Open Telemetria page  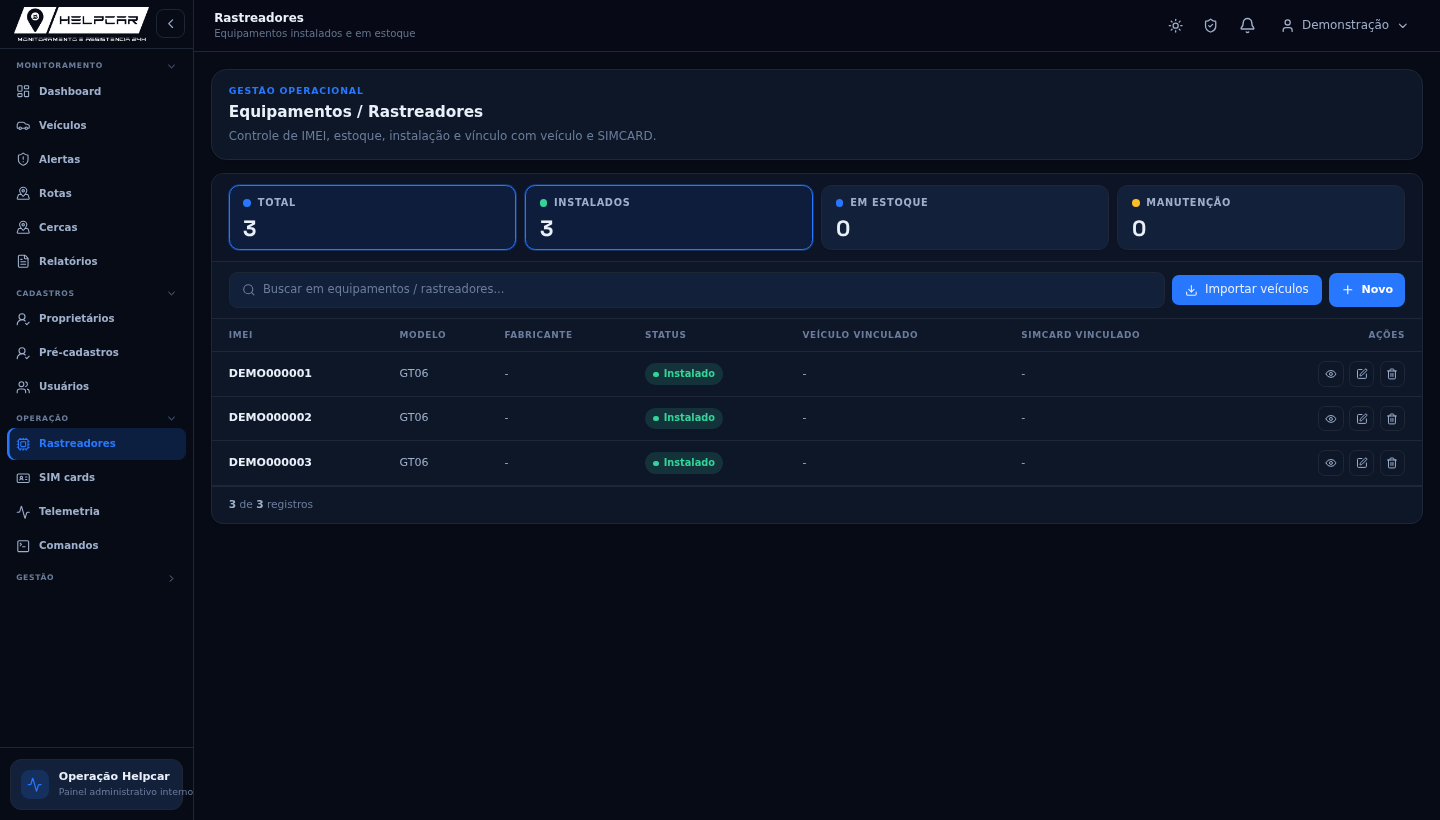coord(96,511)
